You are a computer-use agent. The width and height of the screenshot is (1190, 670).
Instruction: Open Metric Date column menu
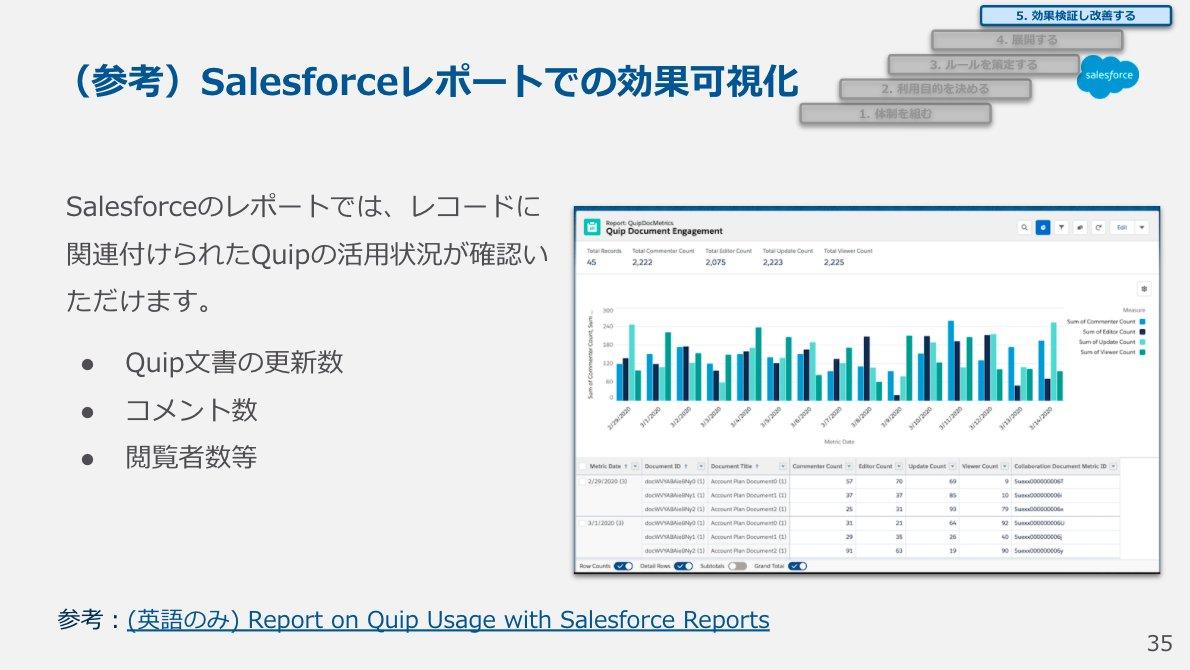pos(634,467)
